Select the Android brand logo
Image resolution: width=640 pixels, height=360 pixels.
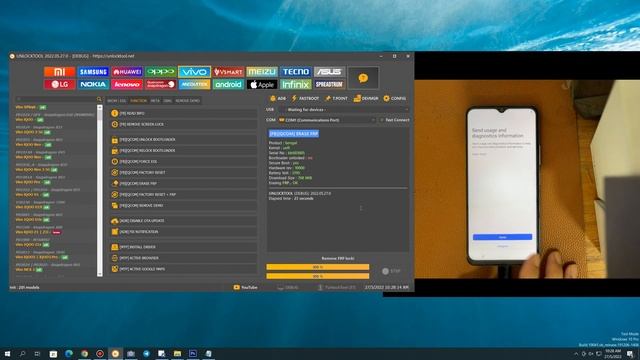[228, 84]
